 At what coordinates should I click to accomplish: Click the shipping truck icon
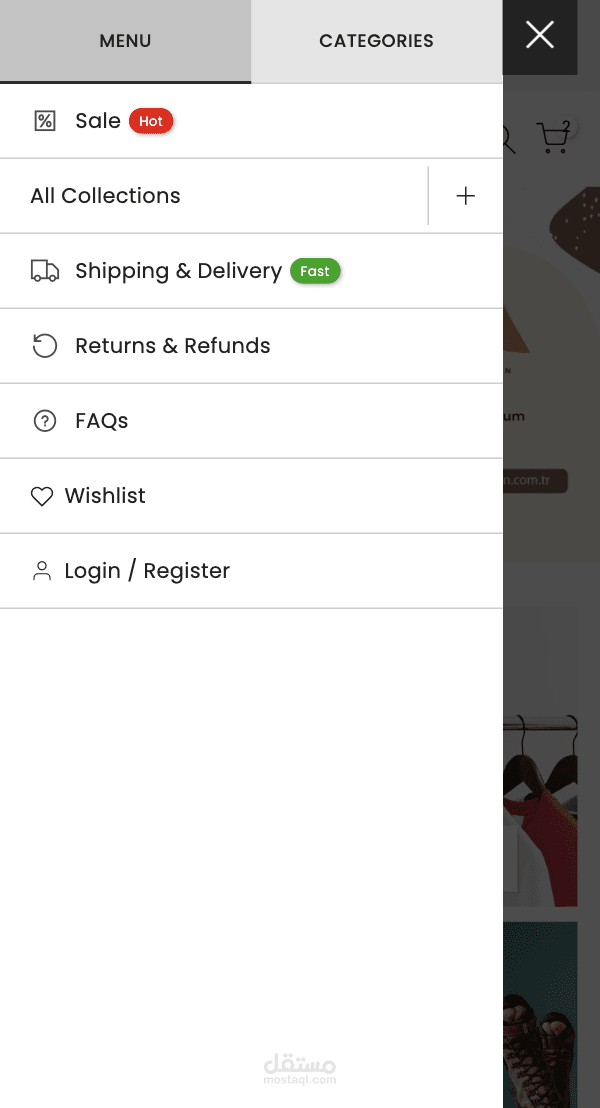tap(45, 271)
